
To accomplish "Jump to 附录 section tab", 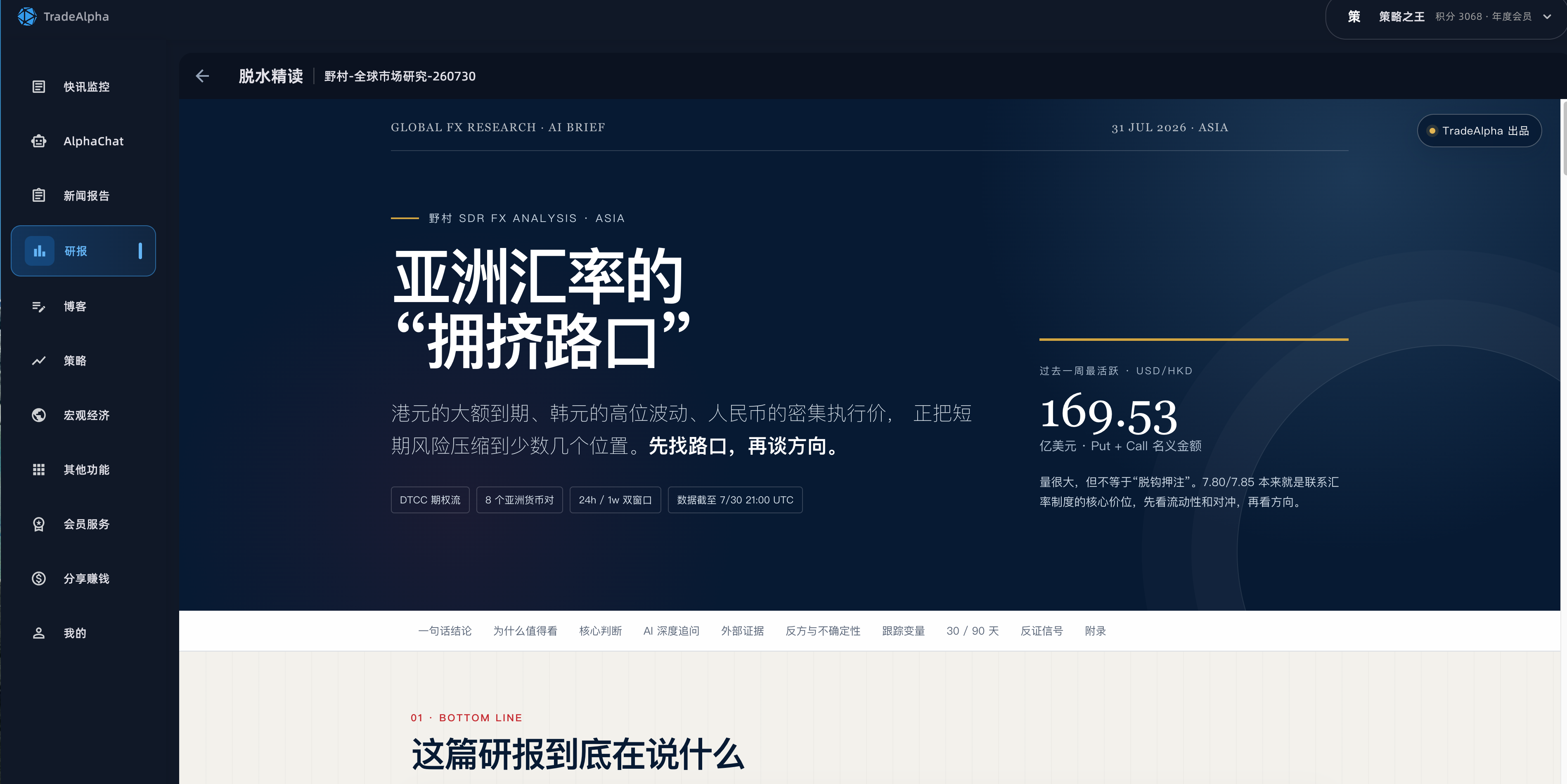I will pos(1096,631).
